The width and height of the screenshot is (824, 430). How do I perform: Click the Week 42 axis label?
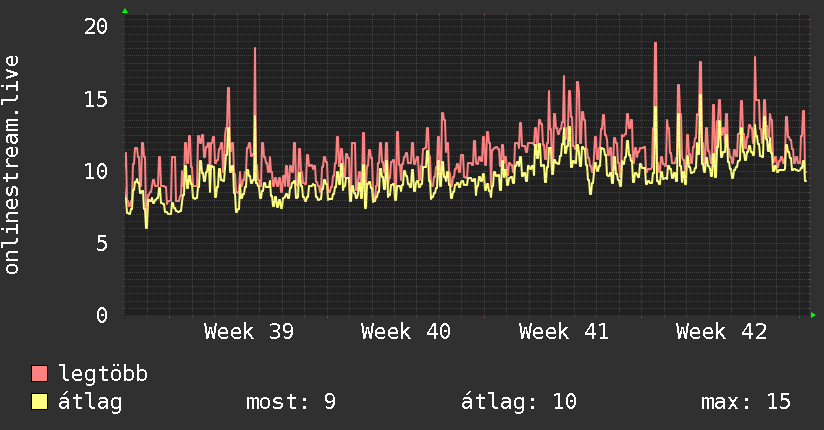tap(721, 332)
